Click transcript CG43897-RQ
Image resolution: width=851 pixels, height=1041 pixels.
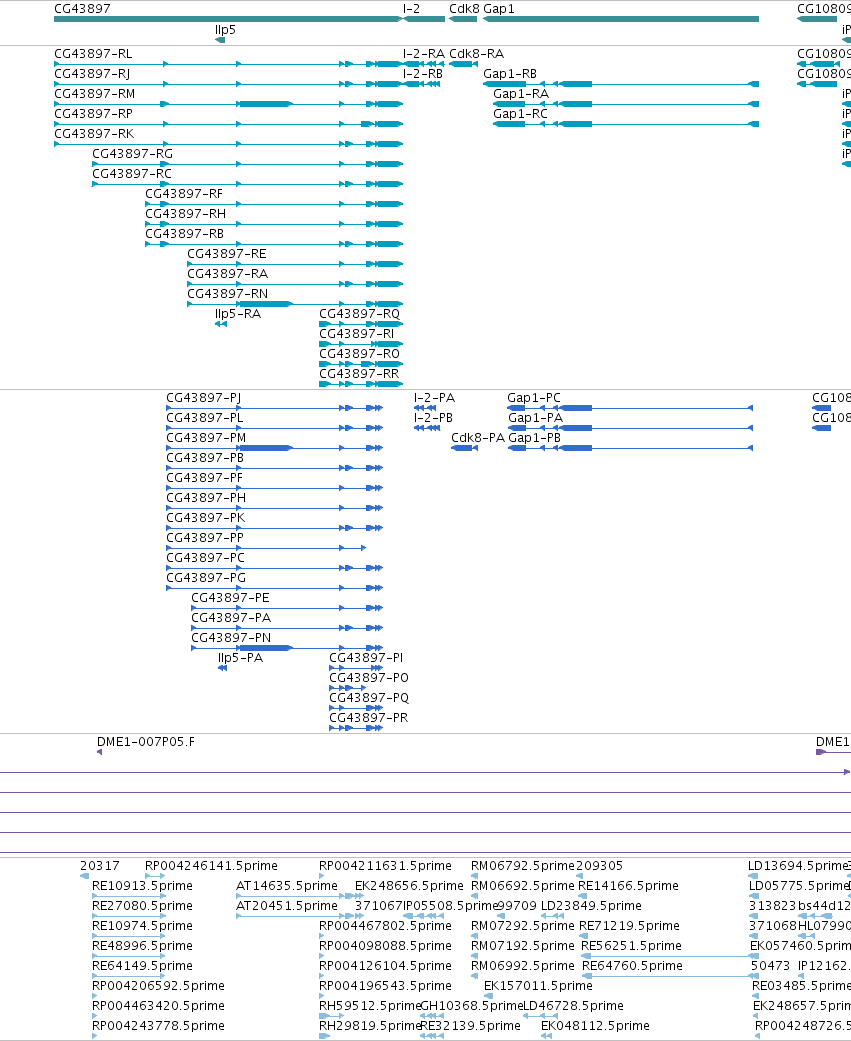[360, 324]
